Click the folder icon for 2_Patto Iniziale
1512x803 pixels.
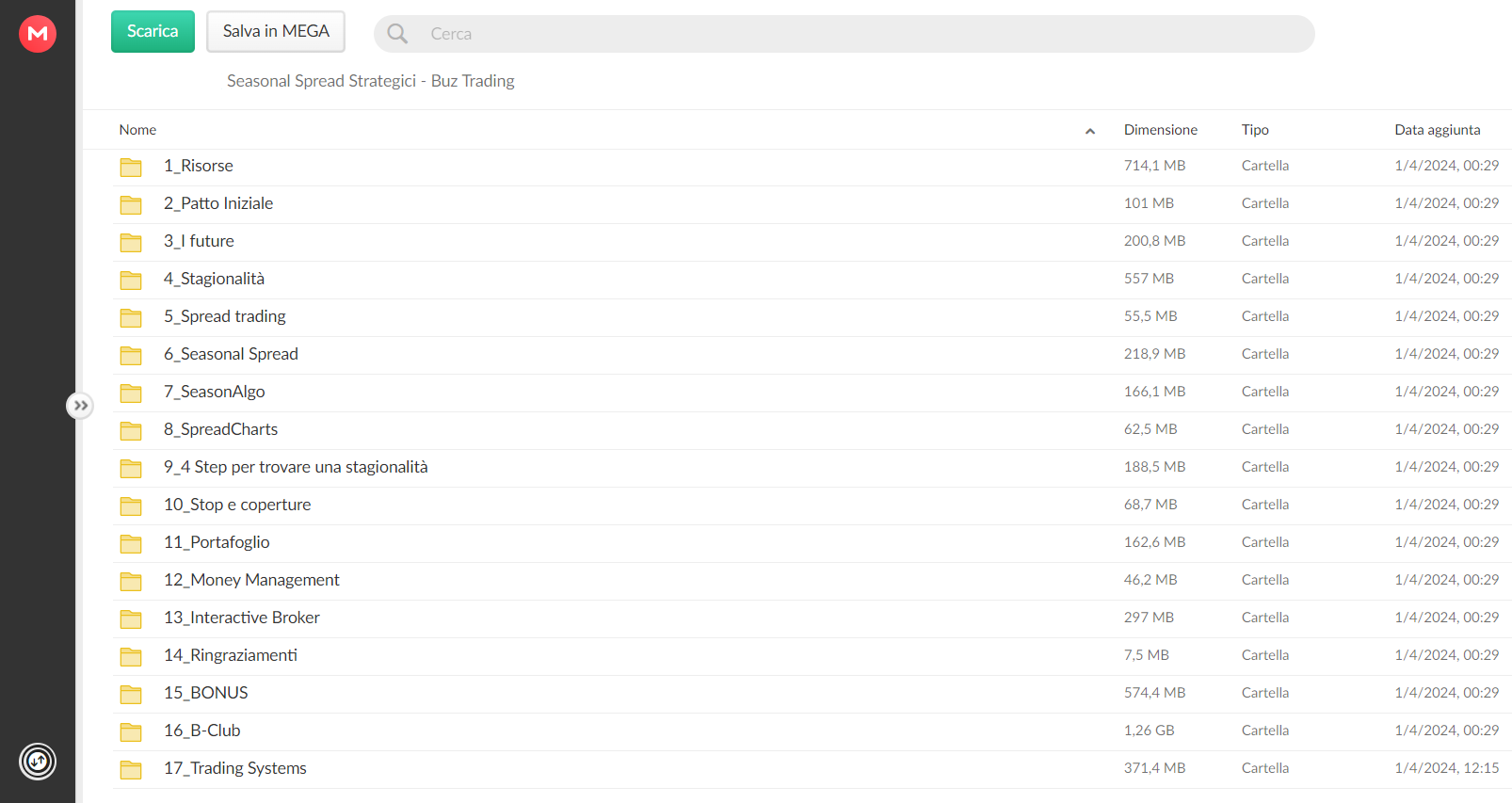click(131, 204)
